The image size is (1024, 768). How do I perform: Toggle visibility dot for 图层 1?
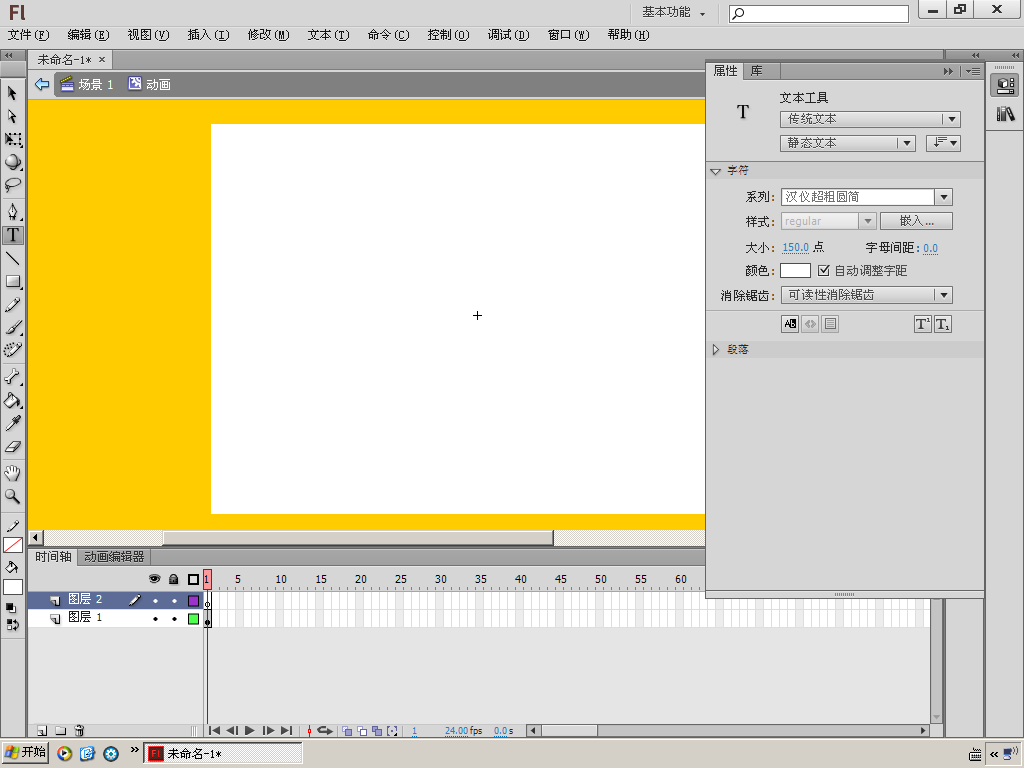pyautogui.click(x=155, y=618)
